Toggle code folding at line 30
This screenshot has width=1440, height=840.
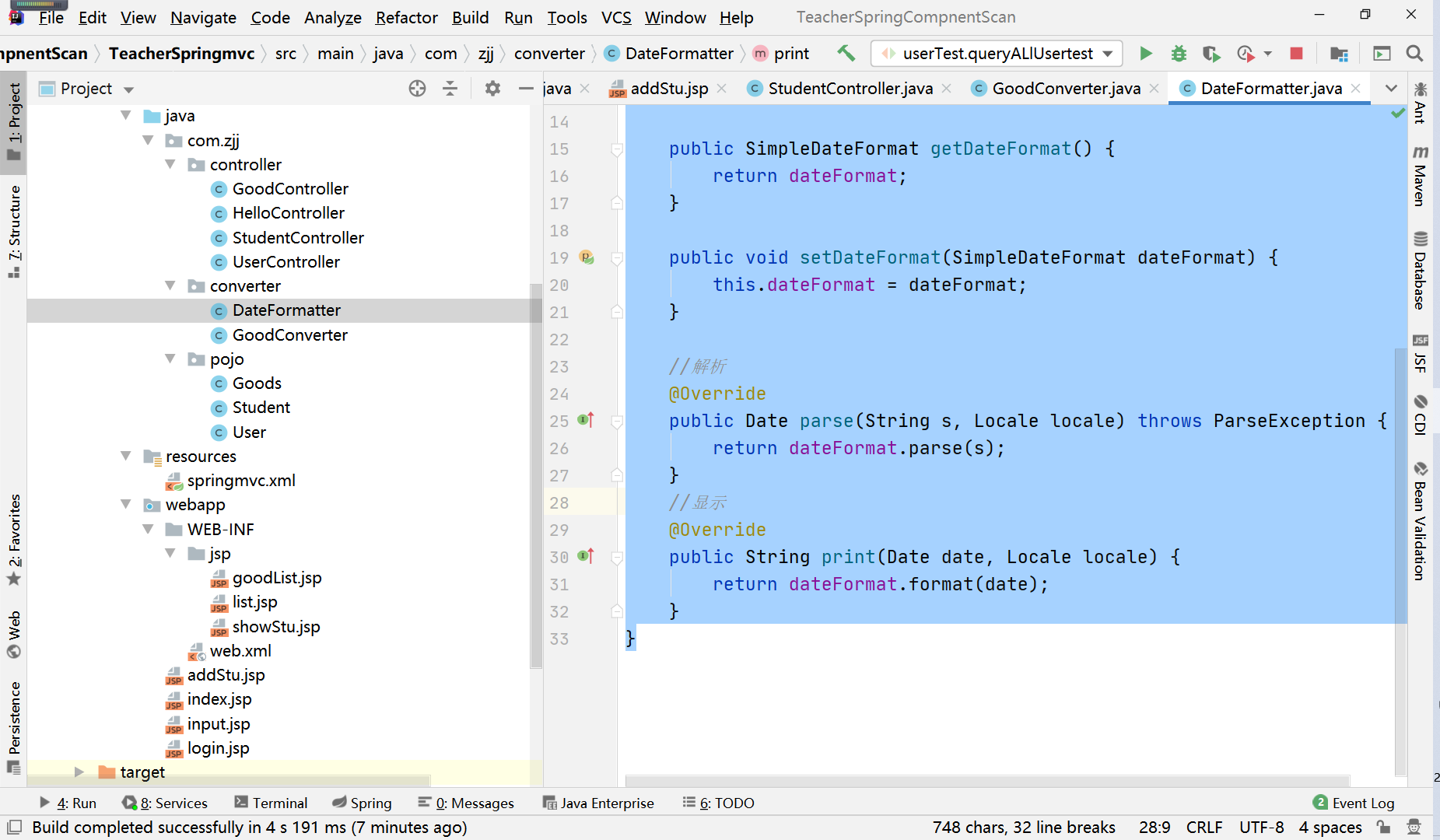pyautogui.click(x=617, y=557)
